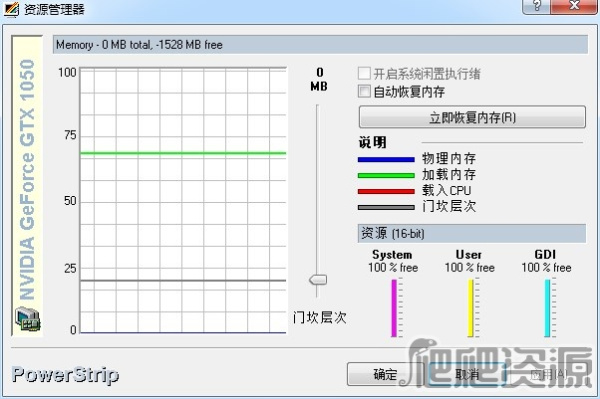Click the memory chip icon under GeForce banner
The image size is (600, 399).
coord(28,319)
